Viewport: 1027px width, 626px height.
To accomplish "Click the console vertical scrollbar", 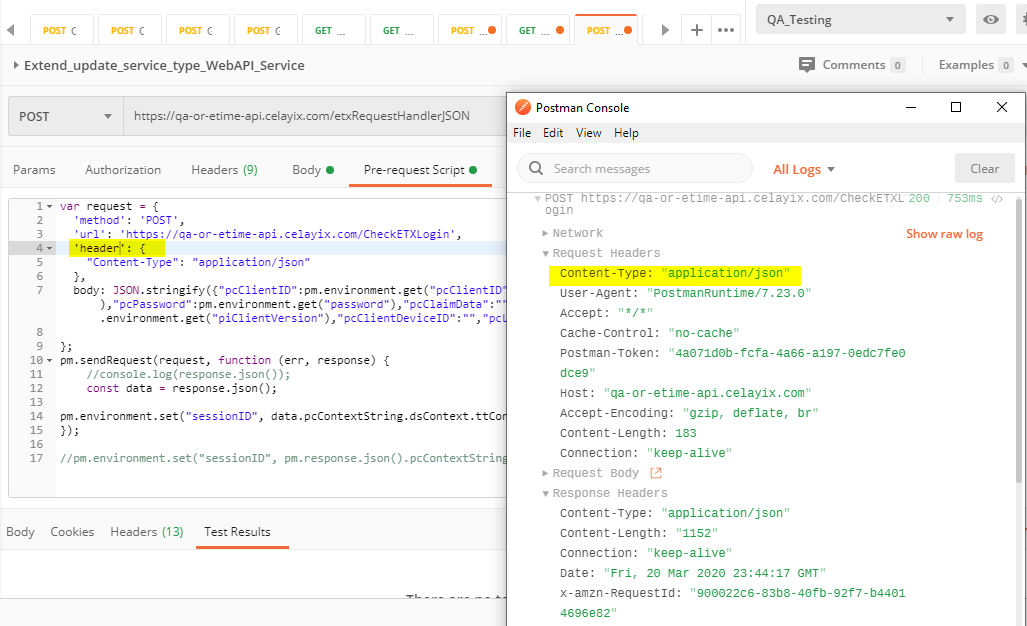I will [x=1020, y=341].
